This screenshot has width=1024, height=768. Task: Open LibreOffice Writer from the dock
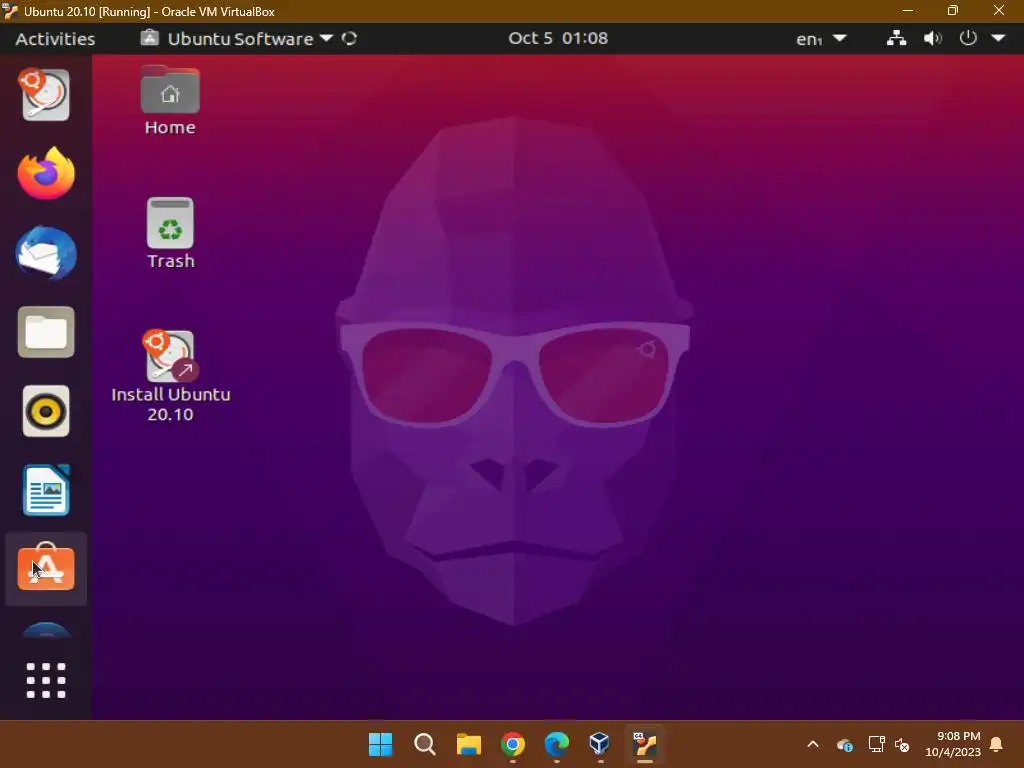coord(46,490)
